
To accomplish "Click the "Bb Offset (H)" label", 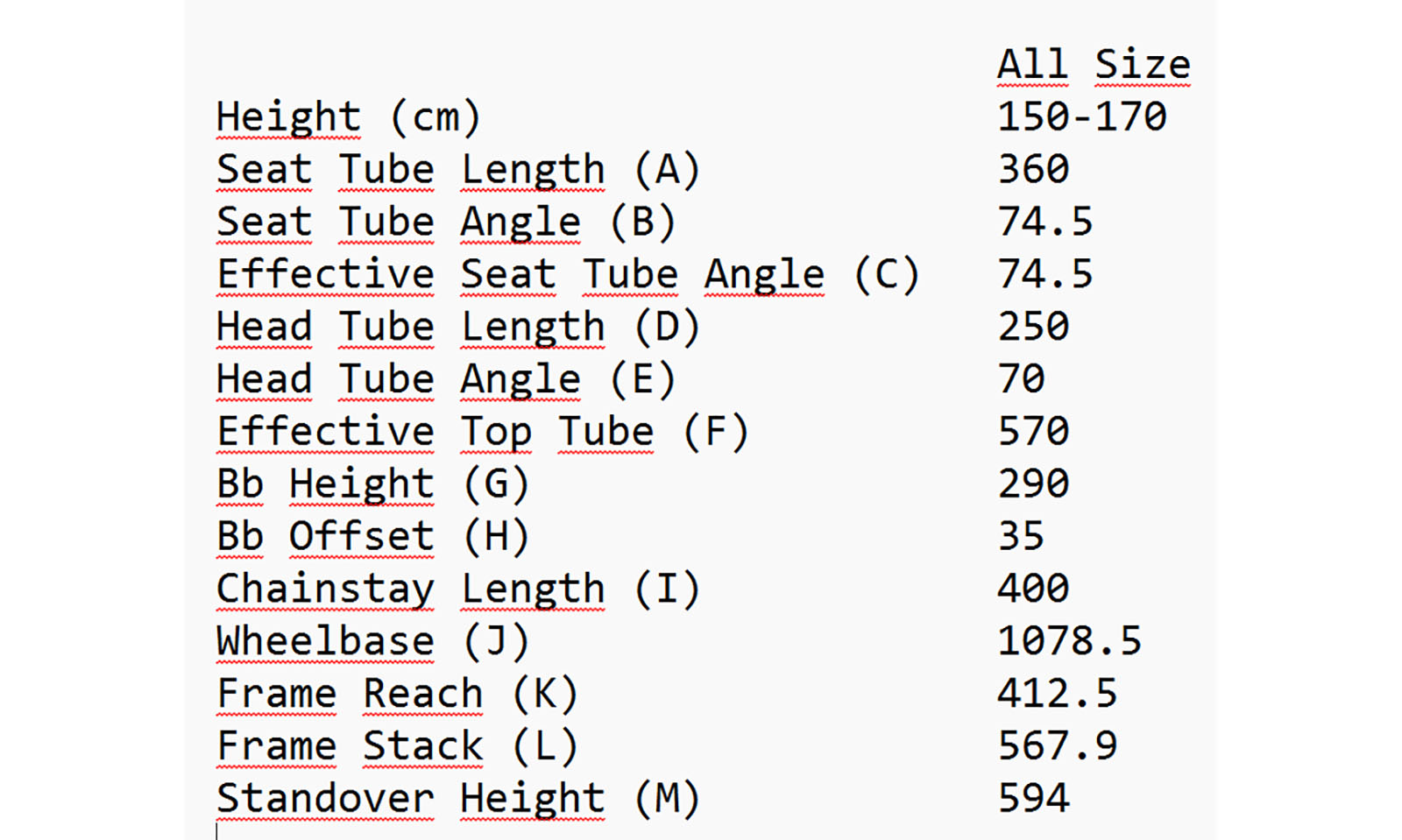I will [x=372, y=536].
